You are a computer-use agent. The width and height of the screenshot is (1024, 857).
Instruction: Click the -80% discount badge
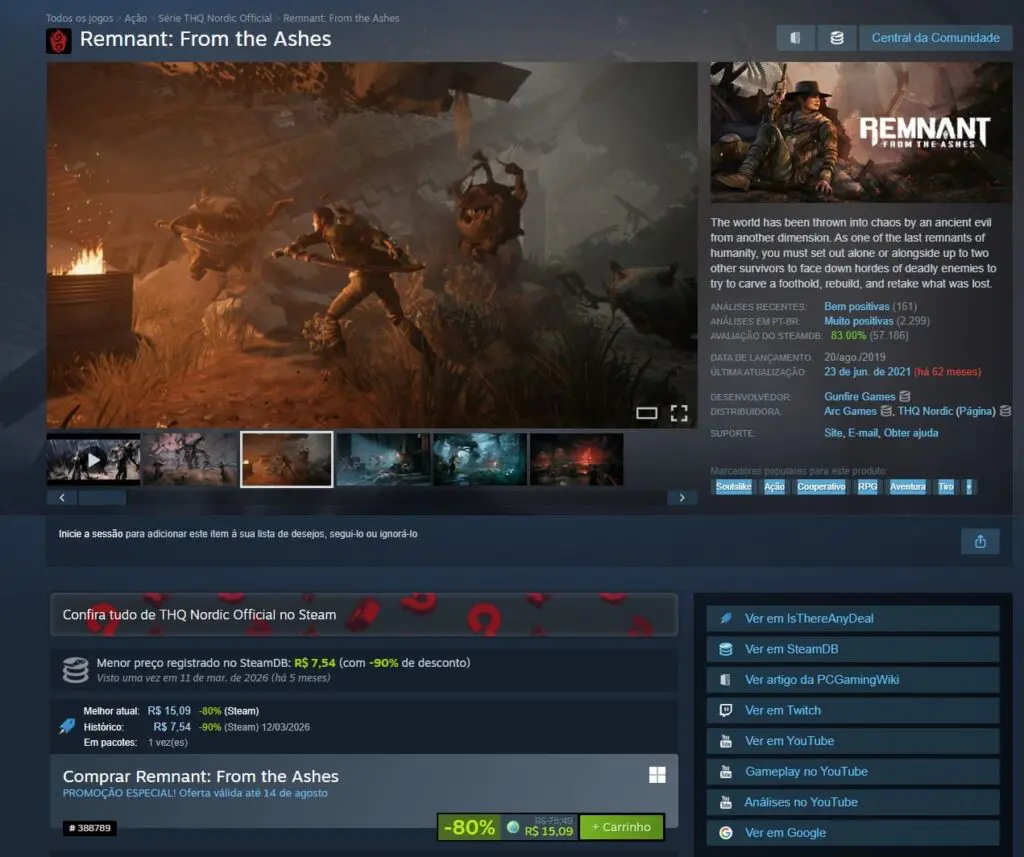469,827
